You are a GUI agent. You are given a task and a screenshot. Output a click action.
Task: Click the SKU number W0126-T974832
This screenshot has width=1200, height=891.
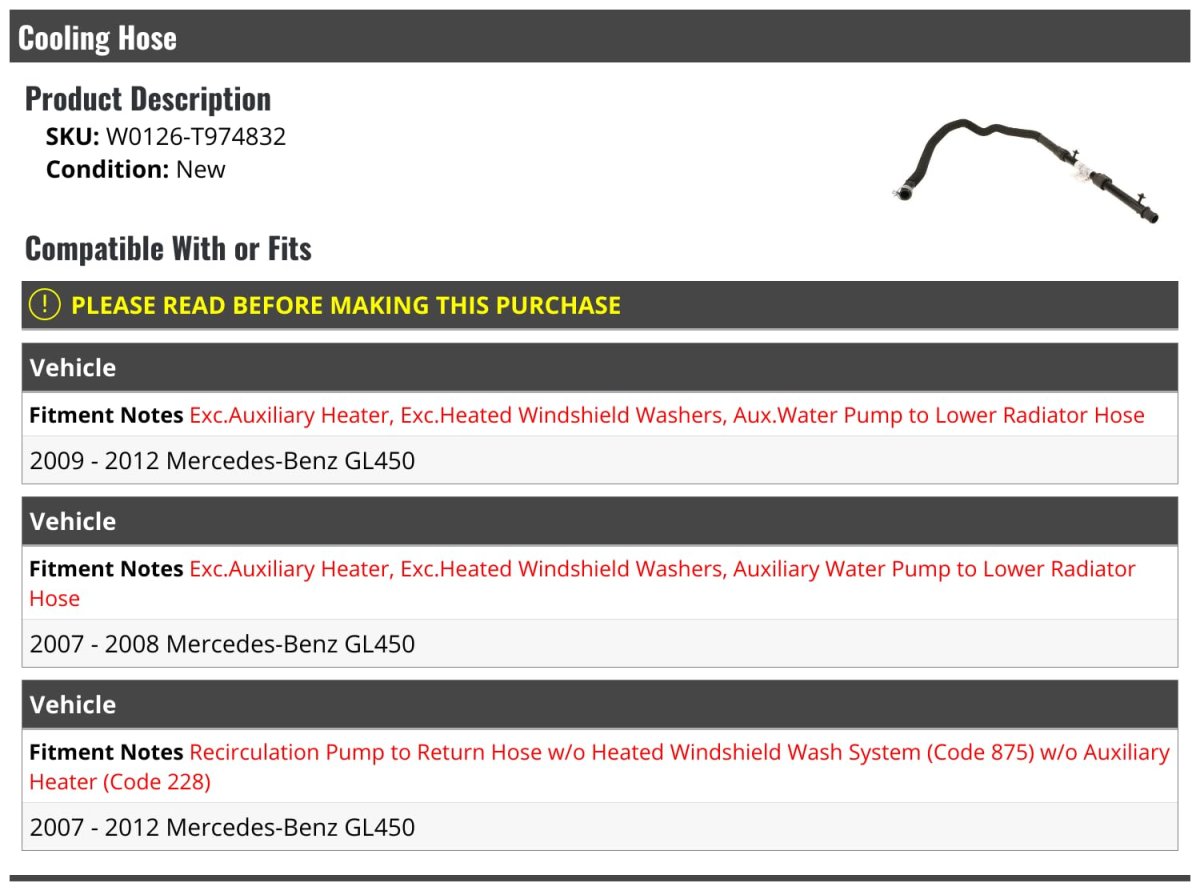point(196,136)
